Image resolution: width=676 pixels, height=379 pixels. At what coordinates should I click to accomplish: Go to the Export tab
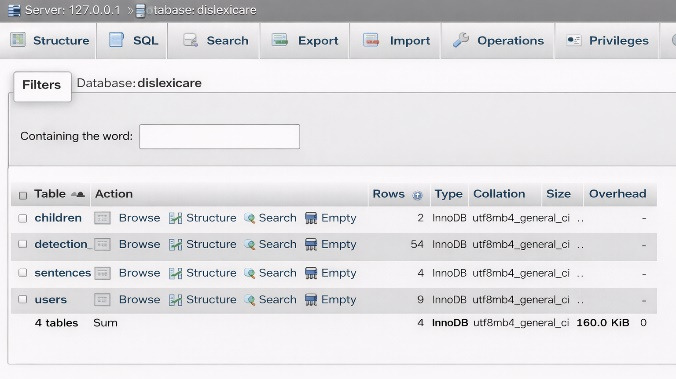click(x=304, y=41)
